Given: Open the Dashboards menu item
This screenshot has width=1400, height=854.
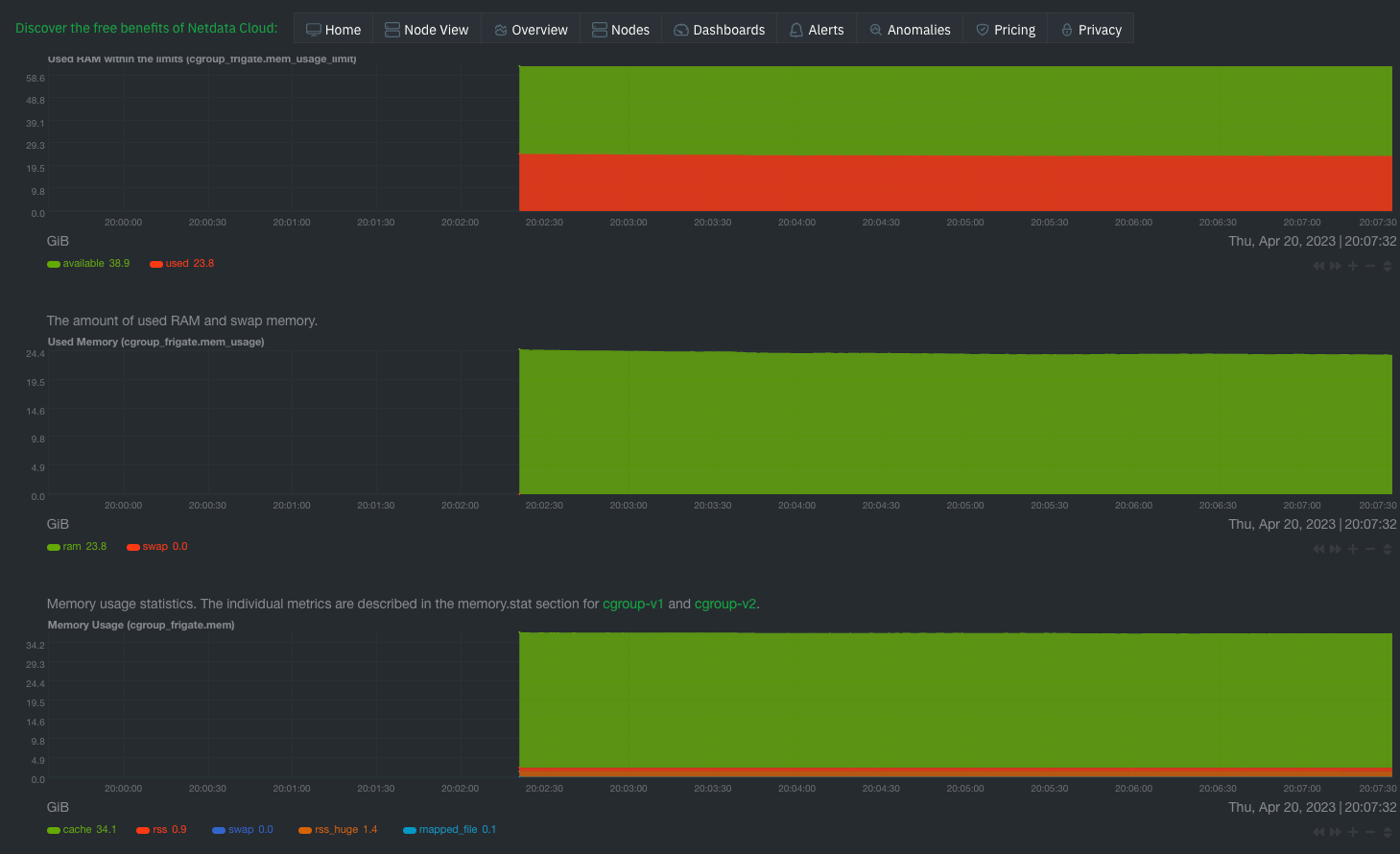Looking at the screenshot, I should click(720, 29).
